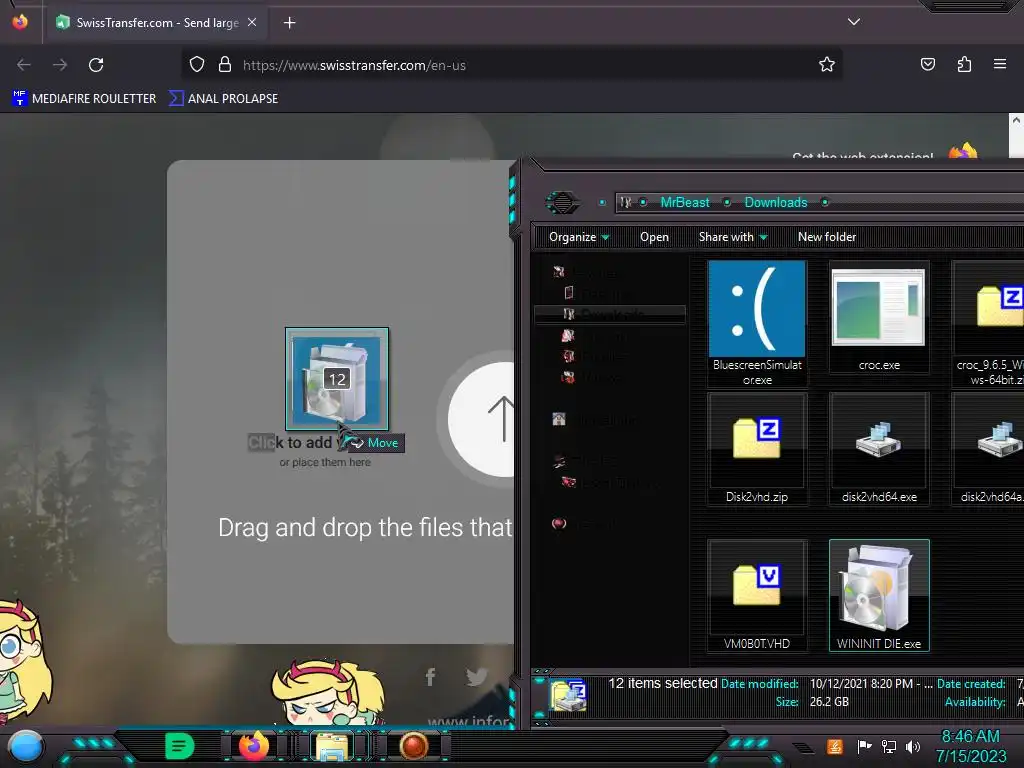Open the Share with dropdown

pyautogui.click(x=733, y=237)
